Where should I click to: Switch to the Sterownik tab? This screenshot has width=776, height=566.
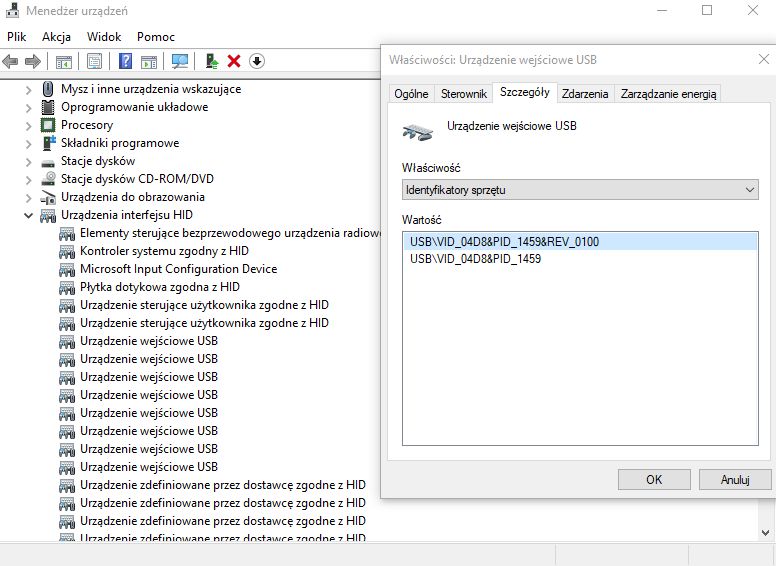pyautogui.click(x=464, y=94)
